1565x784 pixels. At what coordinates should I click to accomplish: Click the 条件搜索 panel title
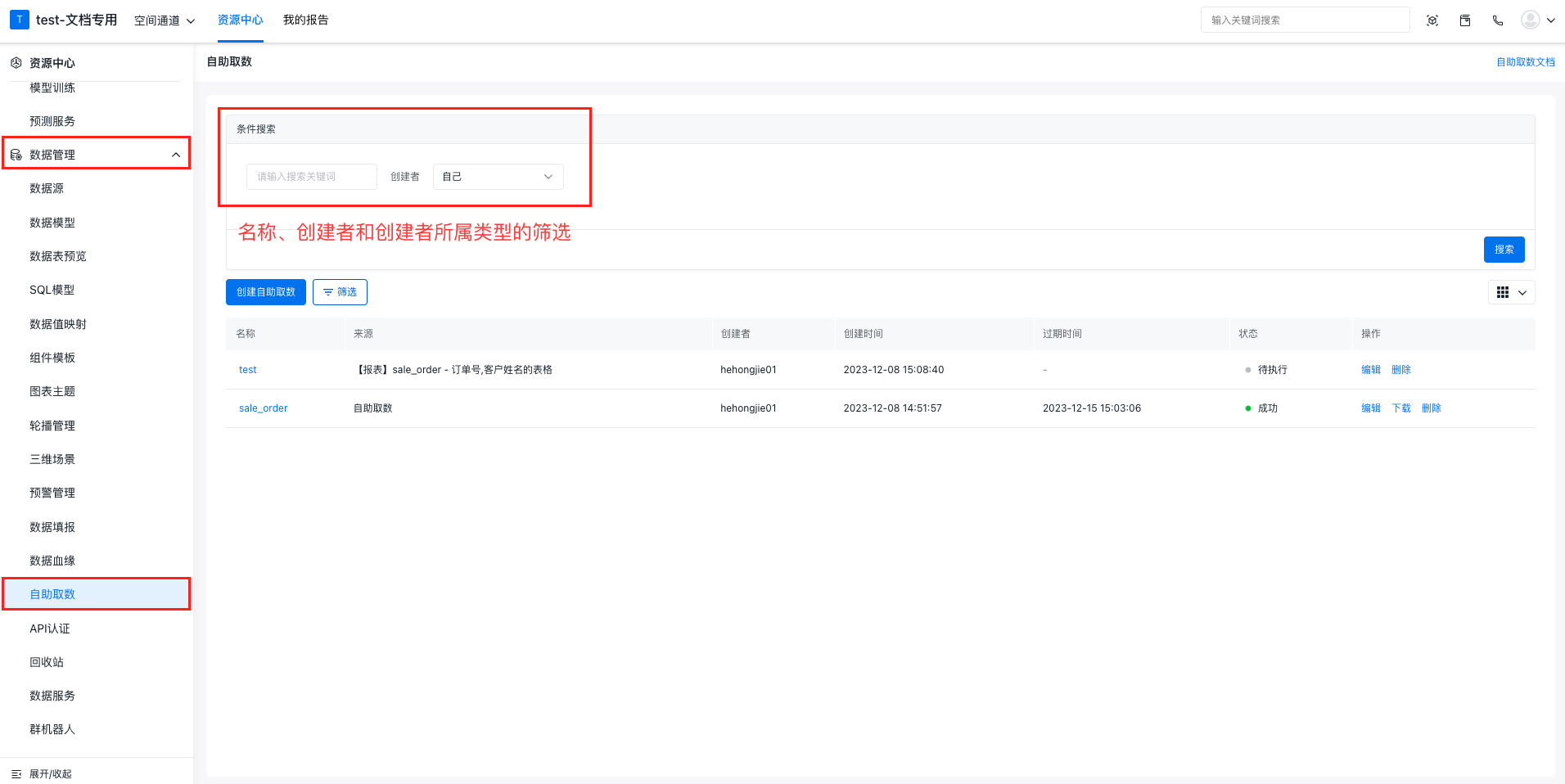[256, 129]
